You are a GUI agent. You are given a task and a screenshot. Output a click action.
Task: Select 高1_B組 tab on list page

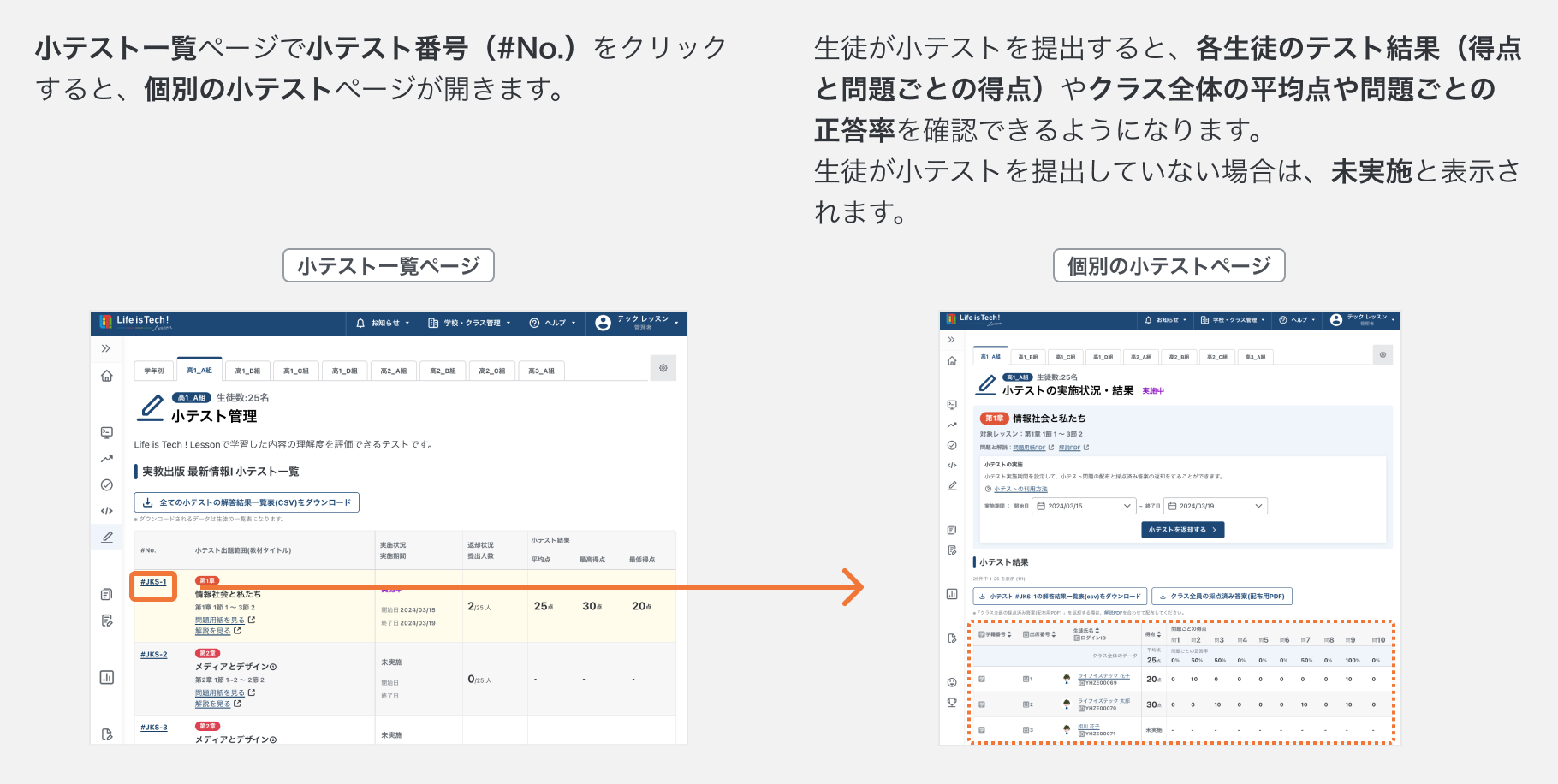(x=247, y=371)
